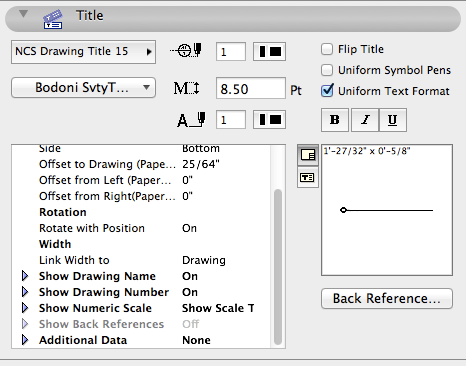Open the symbol pen color swatch

pos(269,52)
